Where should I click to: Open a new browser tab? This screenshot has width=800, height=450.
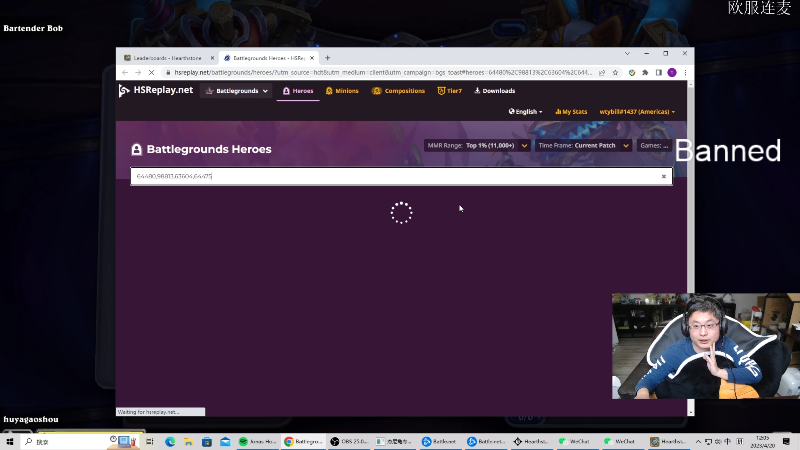(328, 58)
